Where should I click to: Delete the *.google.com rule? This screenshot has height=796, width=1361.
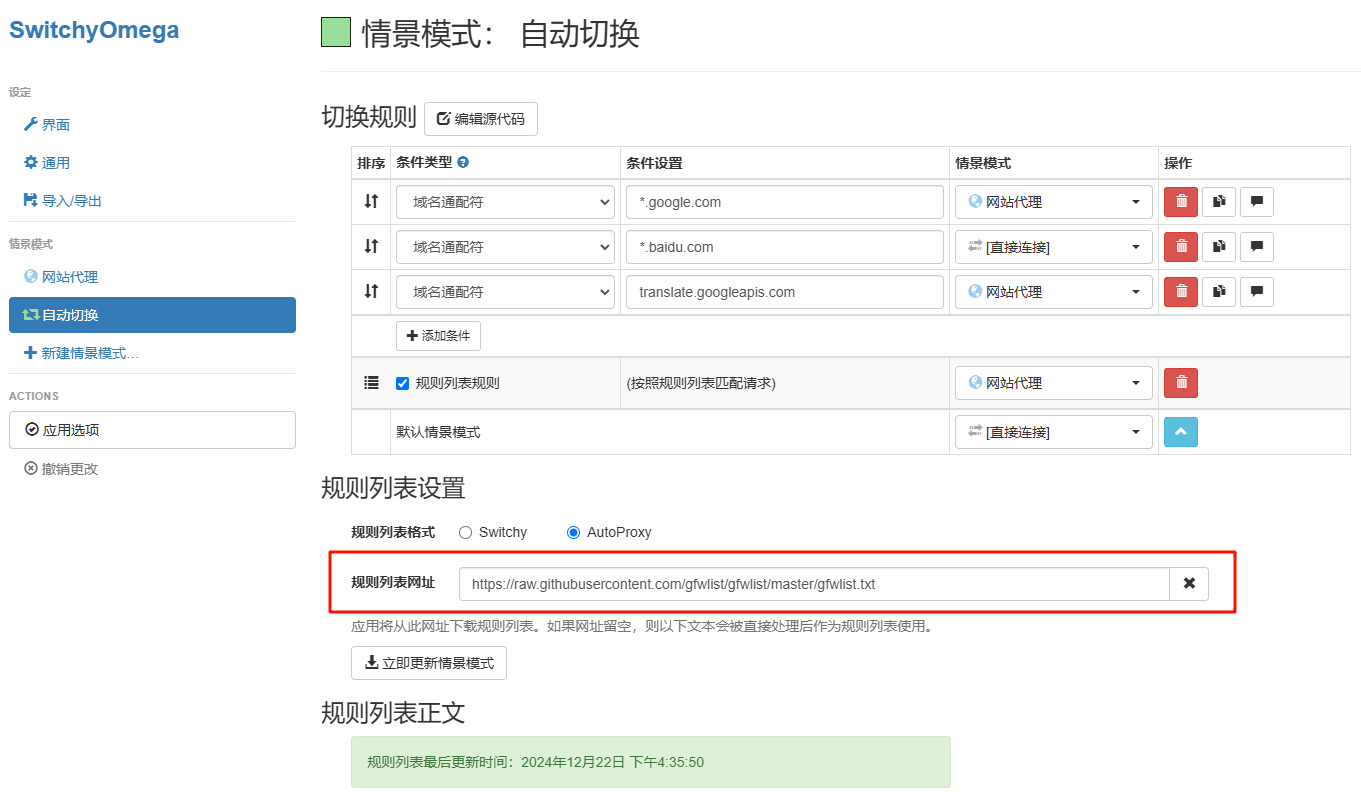pos(1180,202)
